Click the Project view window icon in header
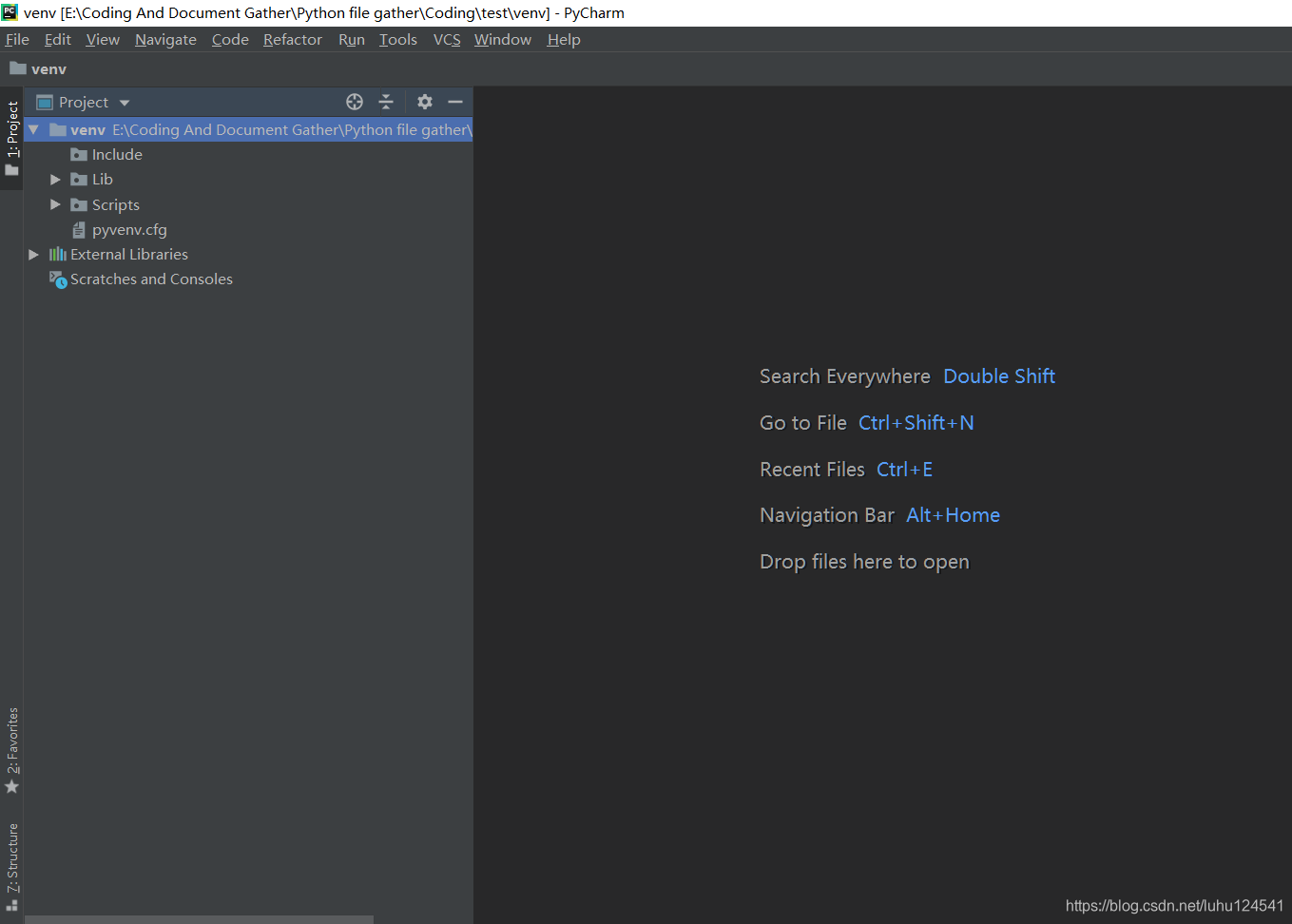This screenshot has height=924, width=1292. tap(45, 103)
